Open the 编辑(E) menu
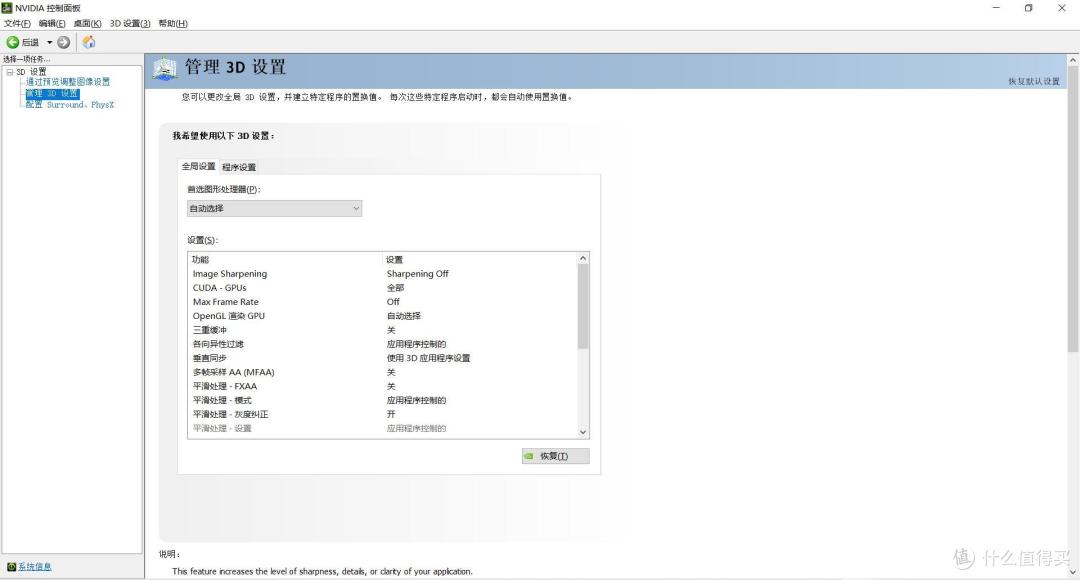The width and height of the screenshot is (1080, 580). [52, 23]
